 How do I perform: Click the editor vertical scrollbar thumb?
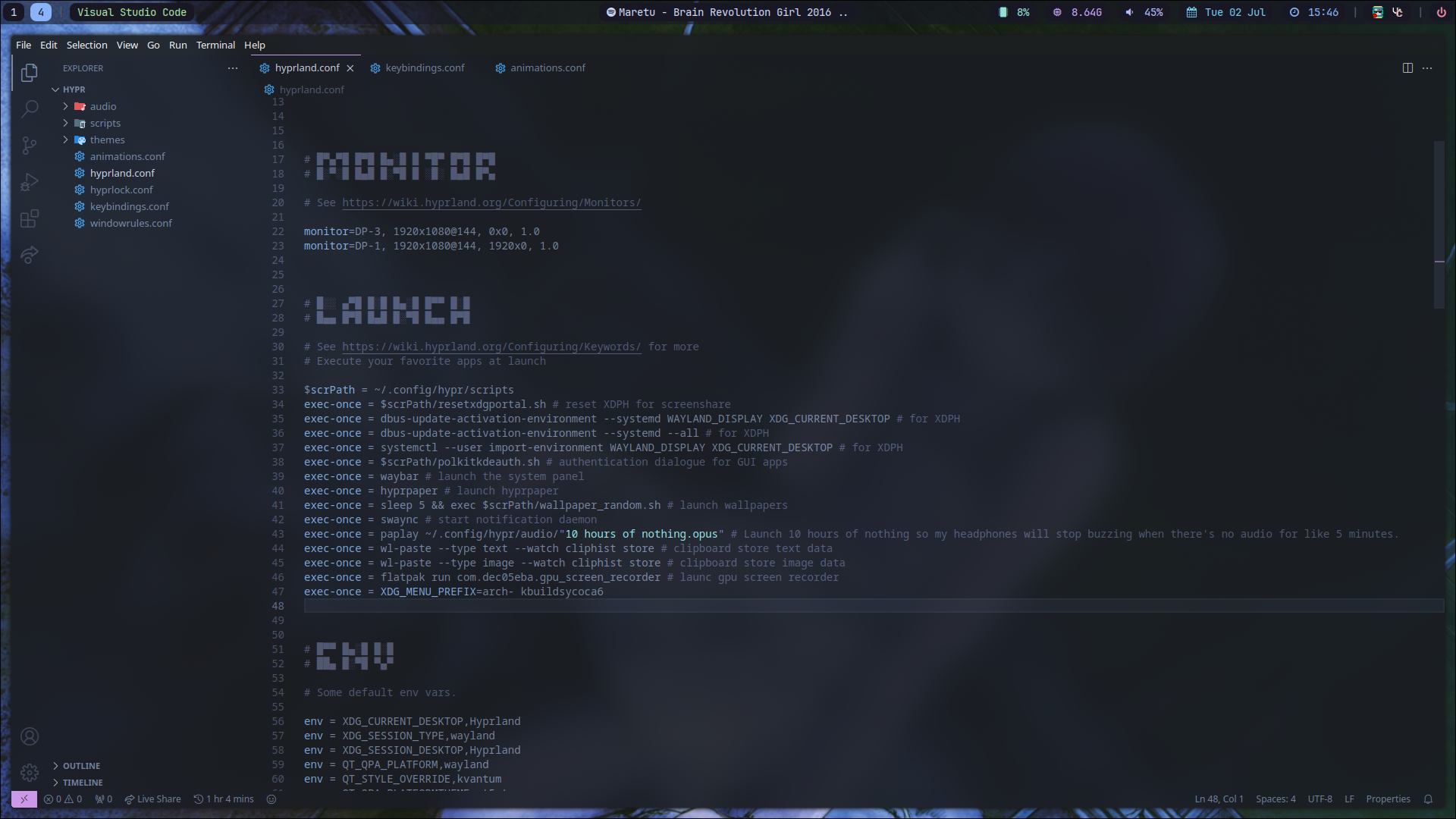[1439, 224]
